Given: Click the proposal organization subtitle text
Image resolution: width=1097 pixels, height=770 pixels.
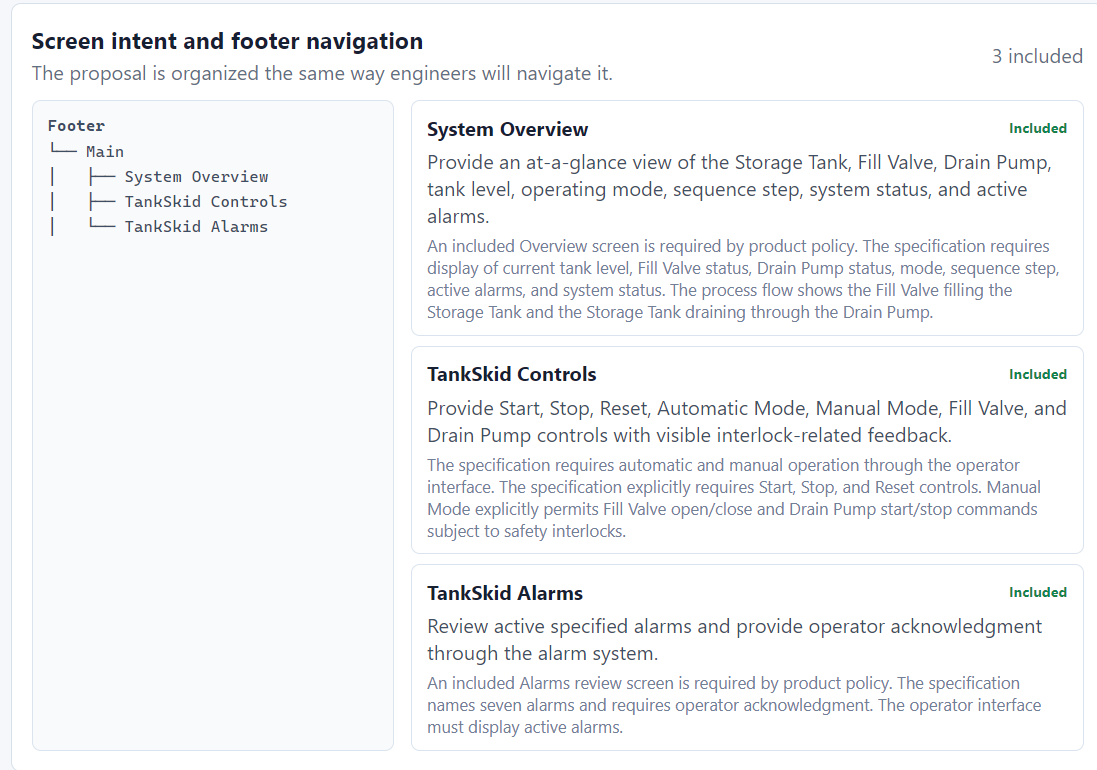Looking at the screenshot, I should [x=322, y=73].
